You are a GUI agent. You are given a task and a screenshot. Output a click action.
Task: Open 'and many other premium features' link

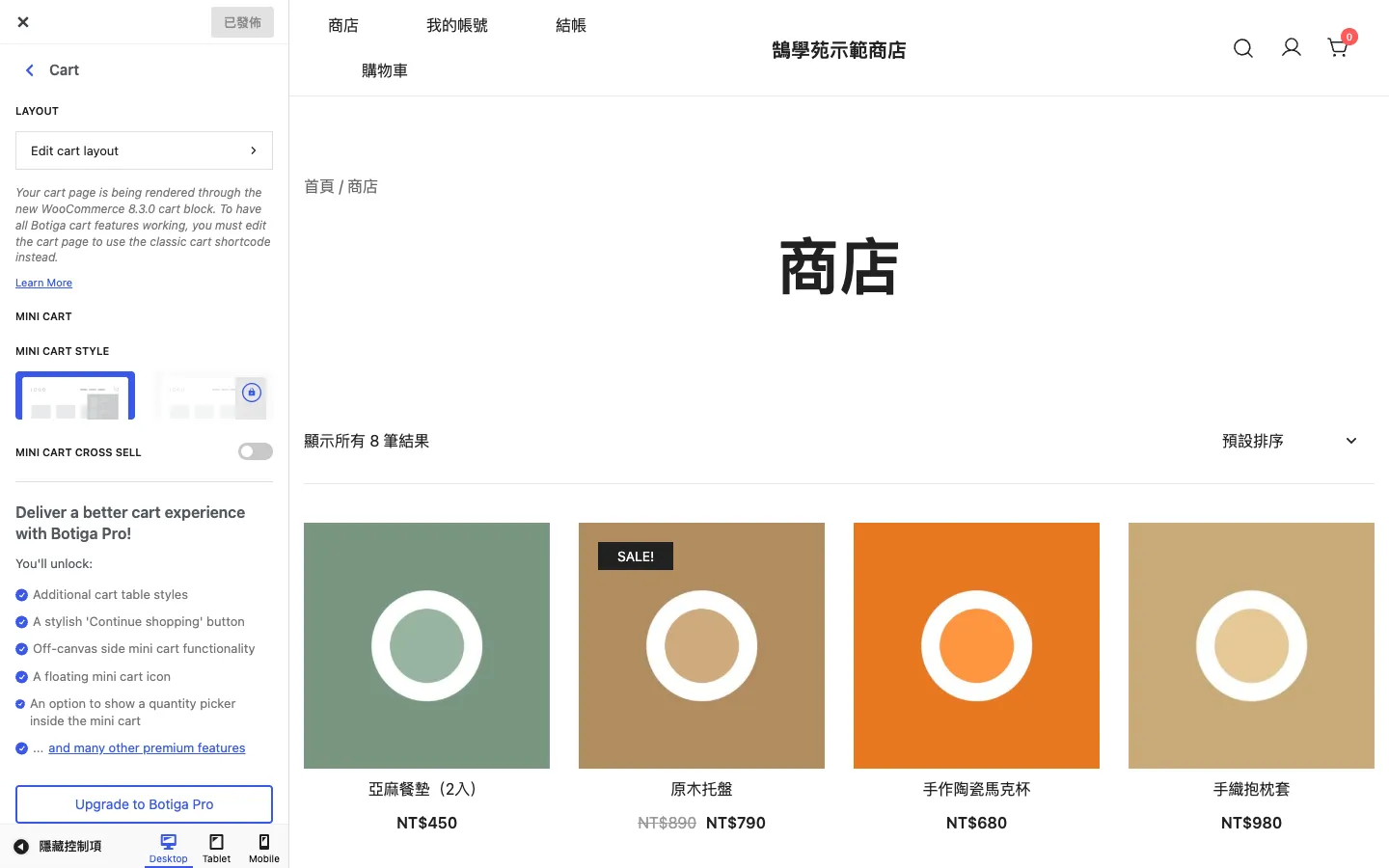[147, 748]
